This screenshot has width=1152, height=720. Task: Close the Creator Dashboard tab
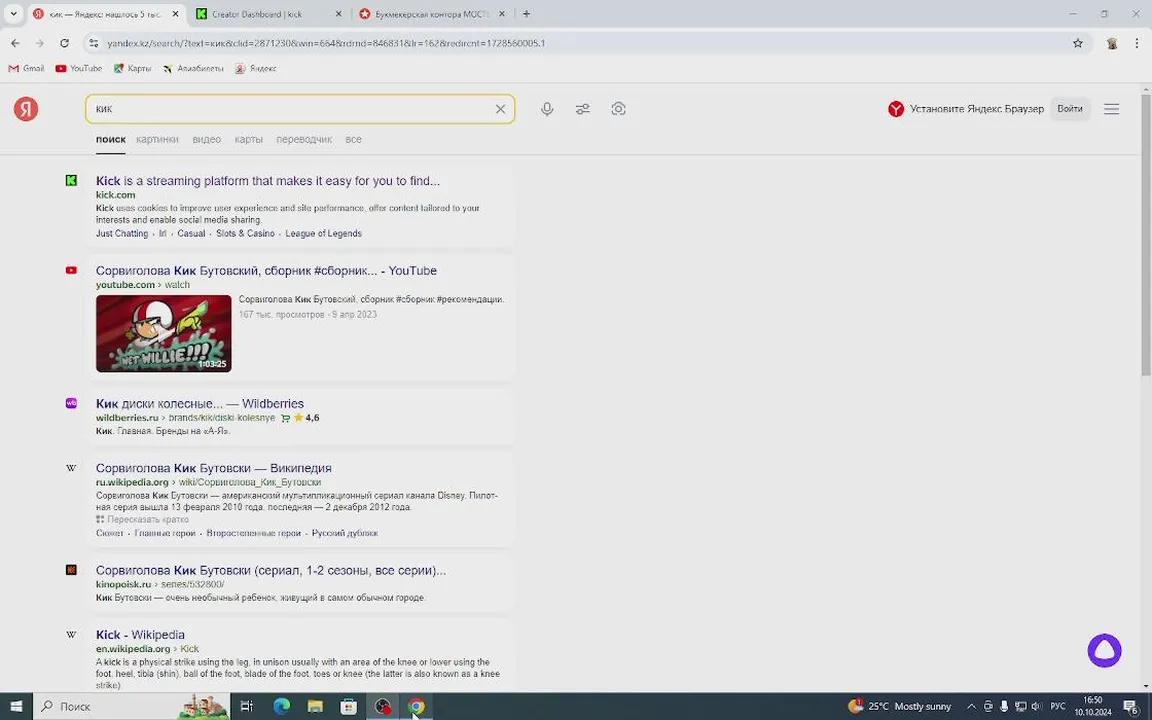point(338,14)
